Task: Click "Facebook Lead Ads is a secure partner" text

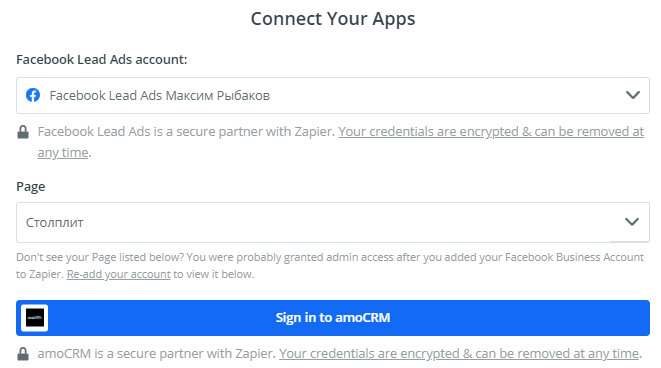Action: tap(186, 132)
